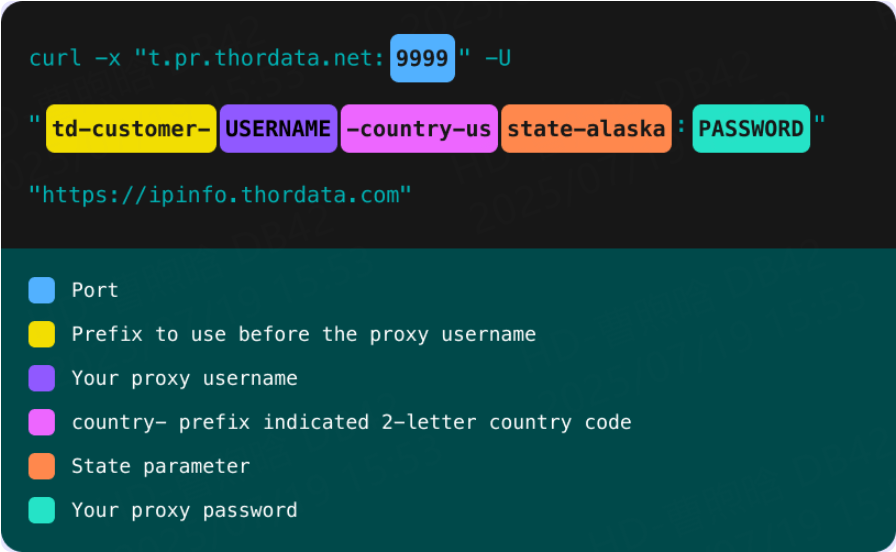
Task: Click 'Prefix to use before the proxy username'
Action: pyautogui.click(x=303, y=334)
